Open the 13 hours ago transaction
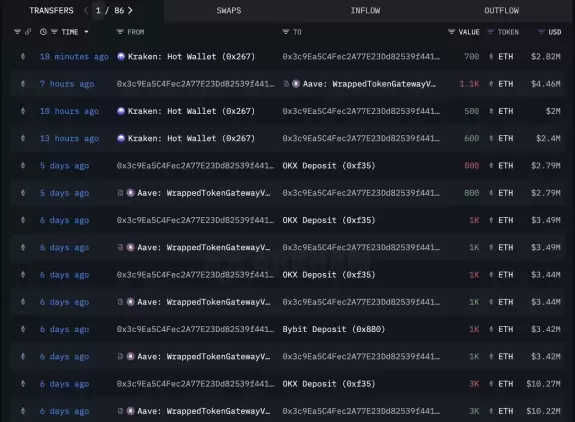This screenshot has width=575, height=422. (69, 138)
